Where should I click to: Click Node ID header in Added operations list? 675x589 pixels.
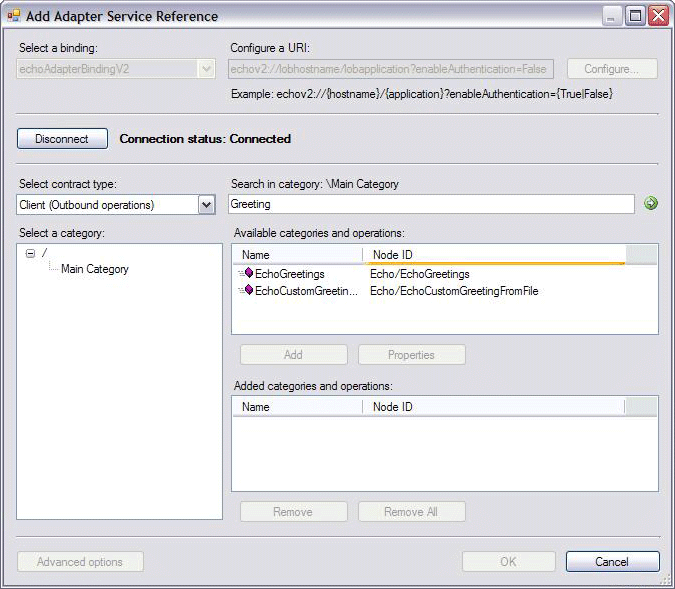(494, 407)
